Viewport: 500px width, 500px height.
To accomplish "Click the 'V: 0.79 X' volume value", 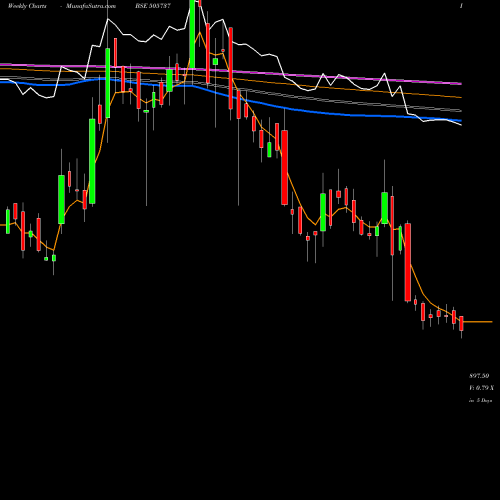I will point(481,388).
